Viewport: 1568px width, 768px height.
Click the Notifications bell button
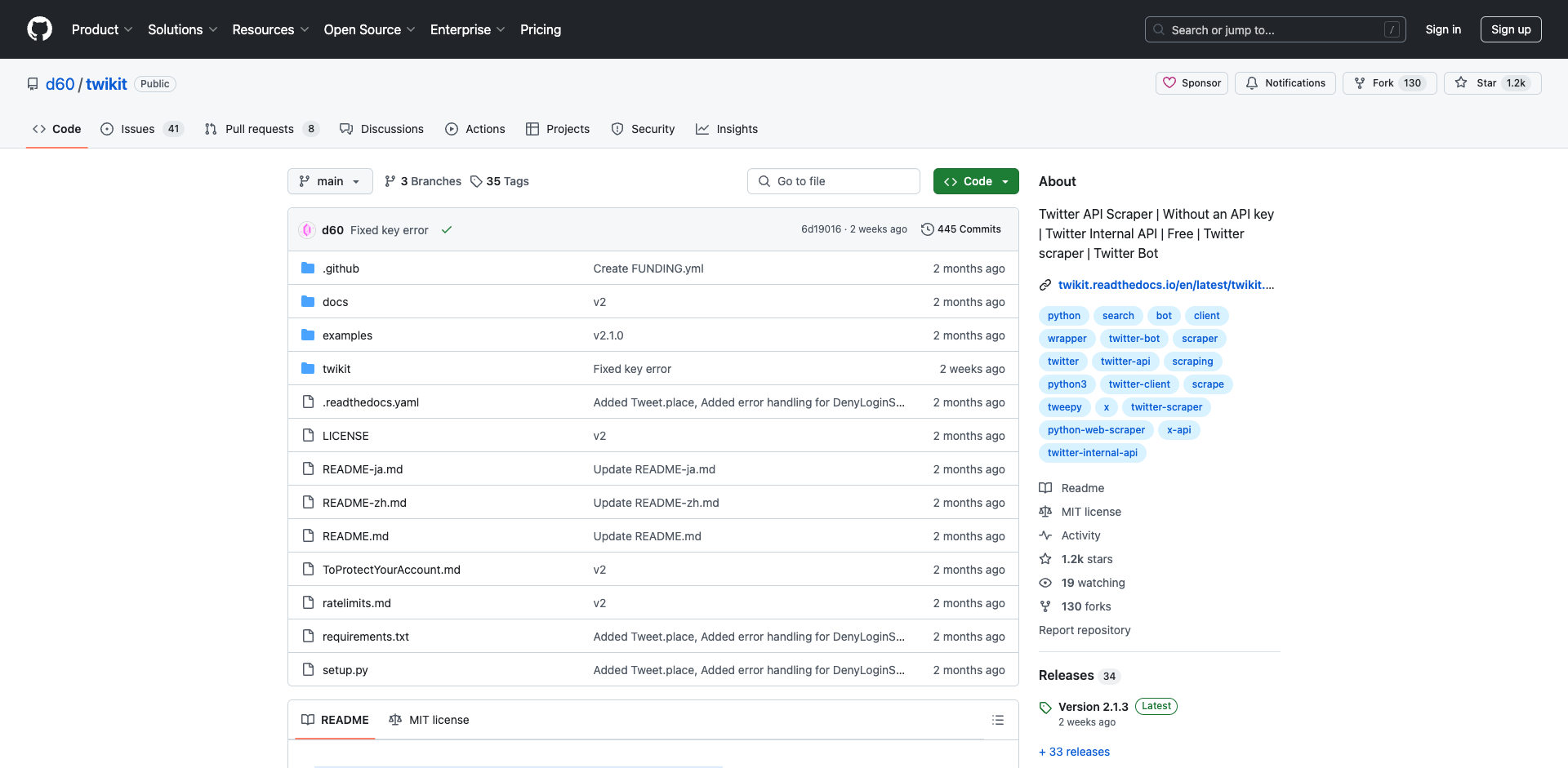pos(1285,83)
